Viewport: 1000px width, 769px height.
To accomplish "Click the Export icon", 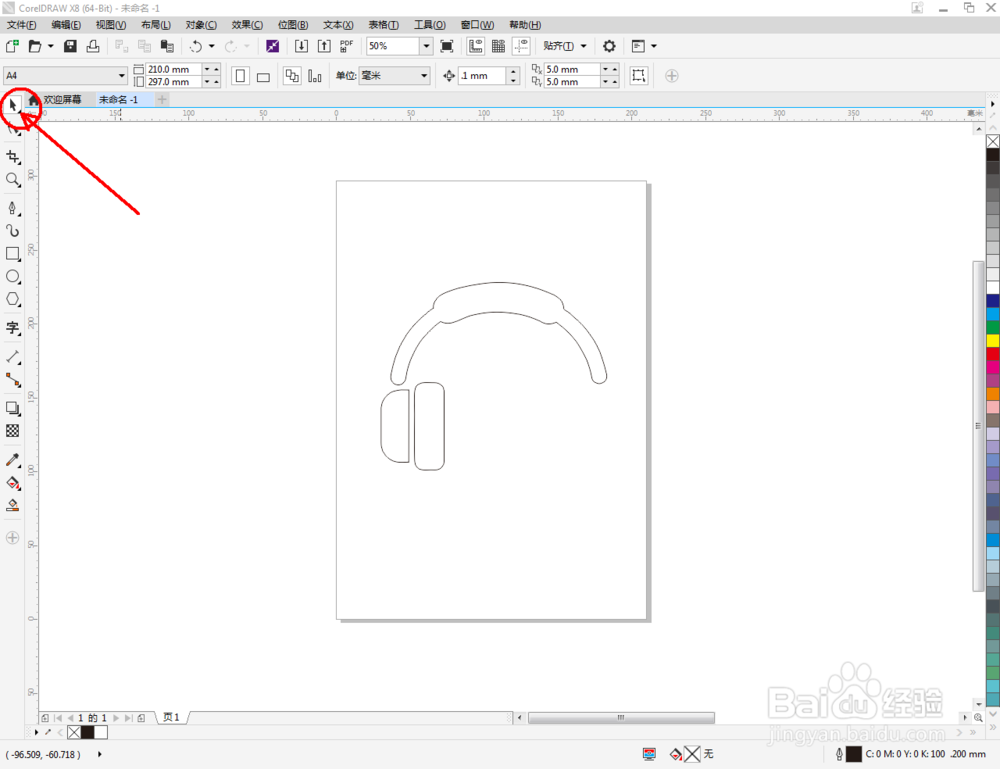I will (324, 46).
